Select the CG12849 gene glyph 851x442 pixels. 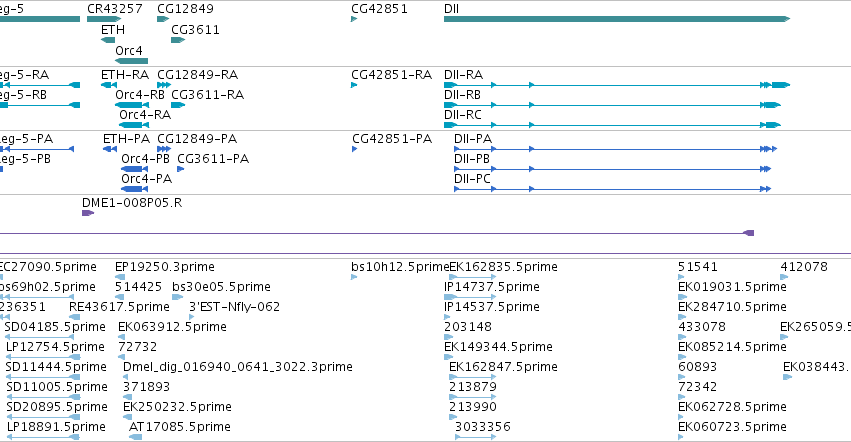[163, 19]
